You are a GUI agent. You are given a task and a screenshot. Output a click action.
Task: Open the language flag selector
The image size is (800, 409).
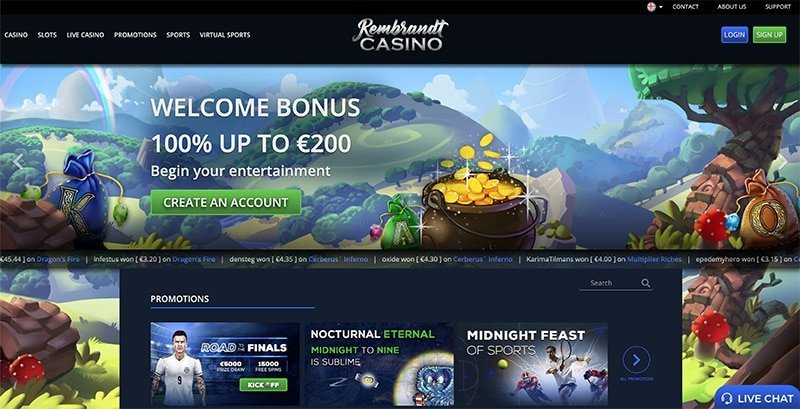coord(654,7)
